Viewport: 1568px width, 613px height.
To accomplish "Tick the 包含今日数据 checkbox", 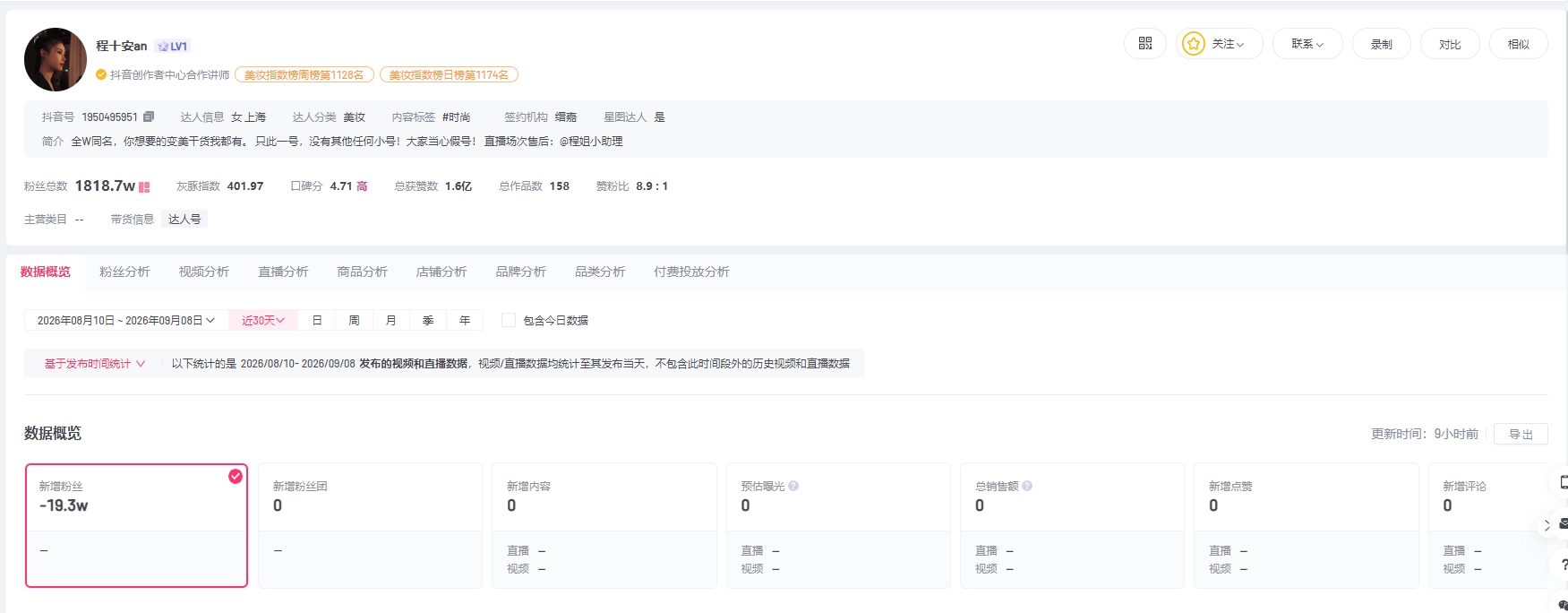I will pos(509,320).
